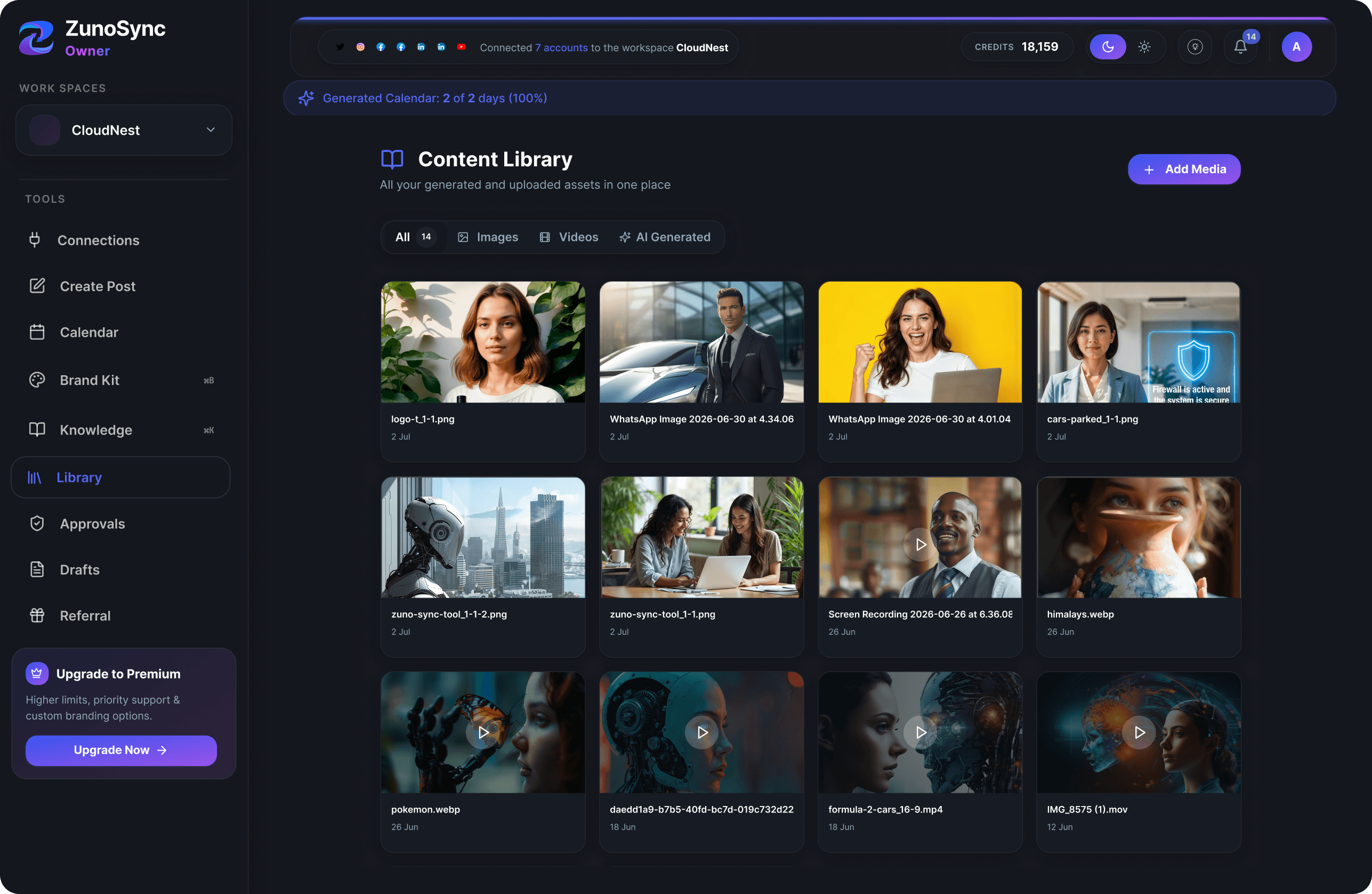Viewport: 1372px width, 894px height.
Task: Open the zuno-sync-tool_1-1.png thumbnail
Action: [701, 537]
